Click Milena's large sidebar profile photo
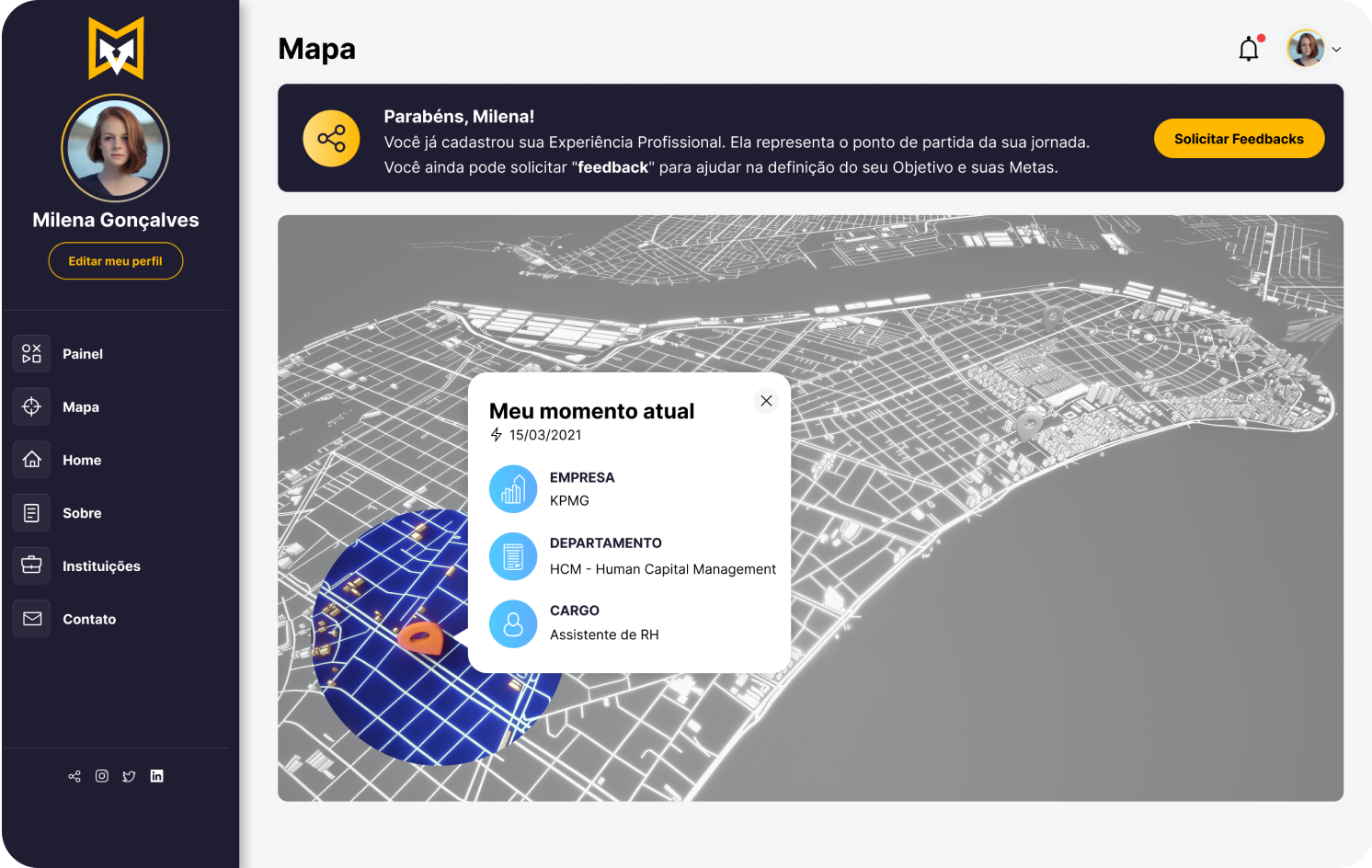 tap(116, 148)
